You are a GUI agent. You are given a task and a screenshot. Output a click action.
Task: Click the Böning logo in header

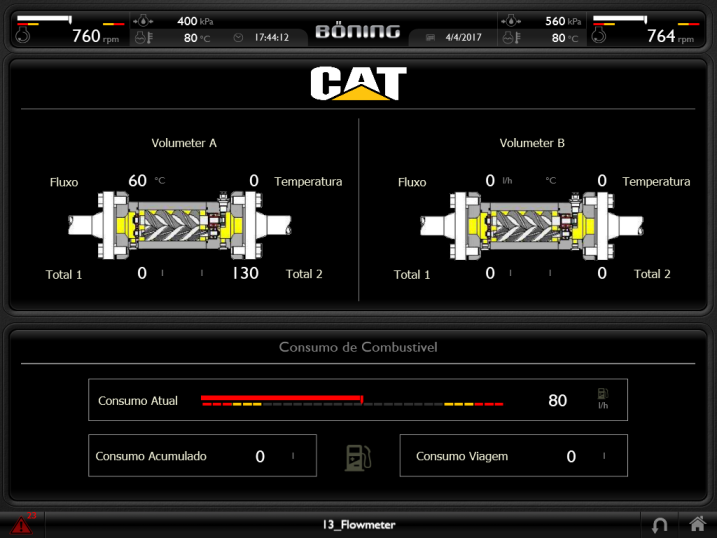358,31
